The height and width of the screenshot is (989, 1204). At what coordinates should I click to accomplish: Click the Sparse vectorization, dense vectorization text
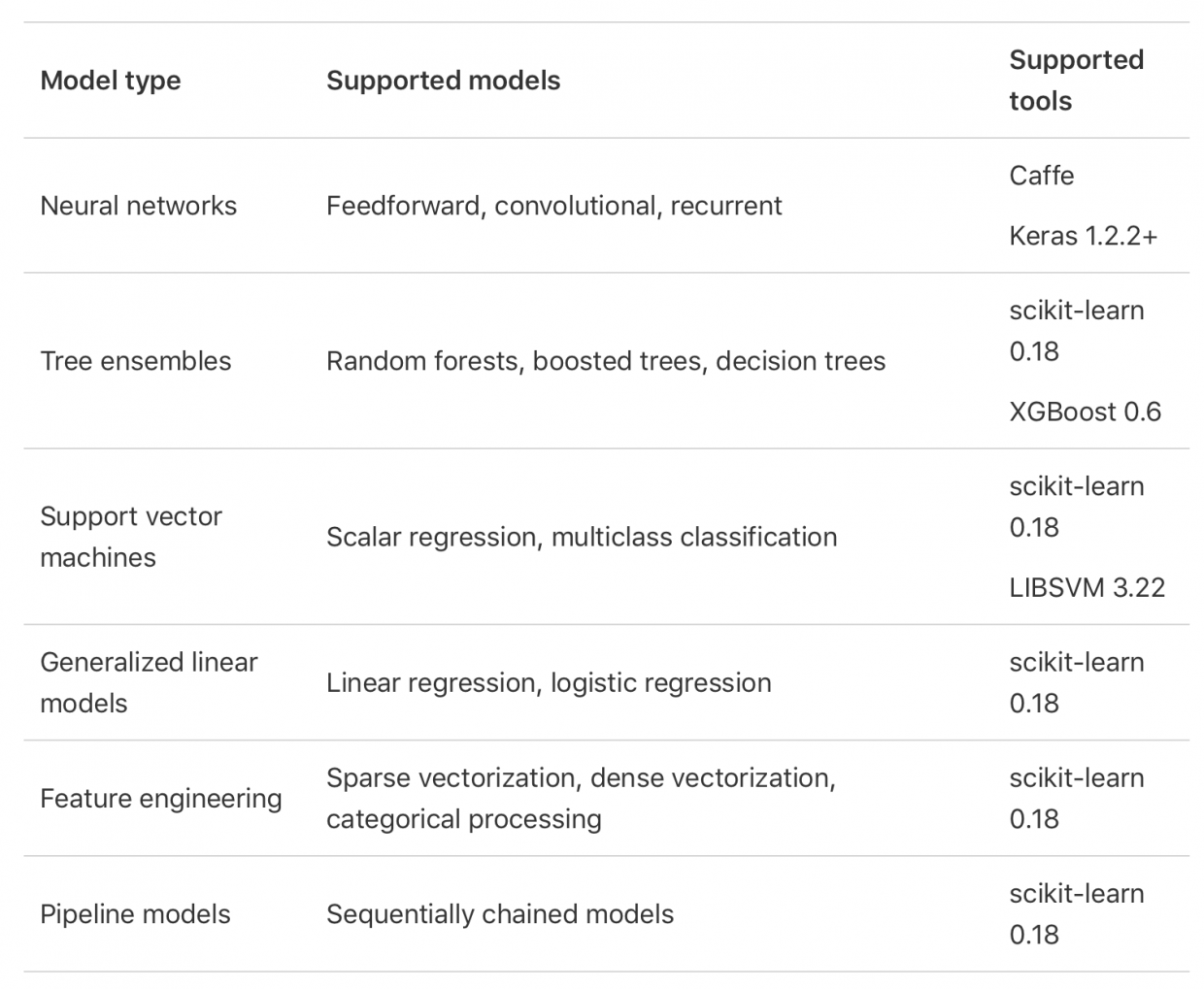pos(580,778)
